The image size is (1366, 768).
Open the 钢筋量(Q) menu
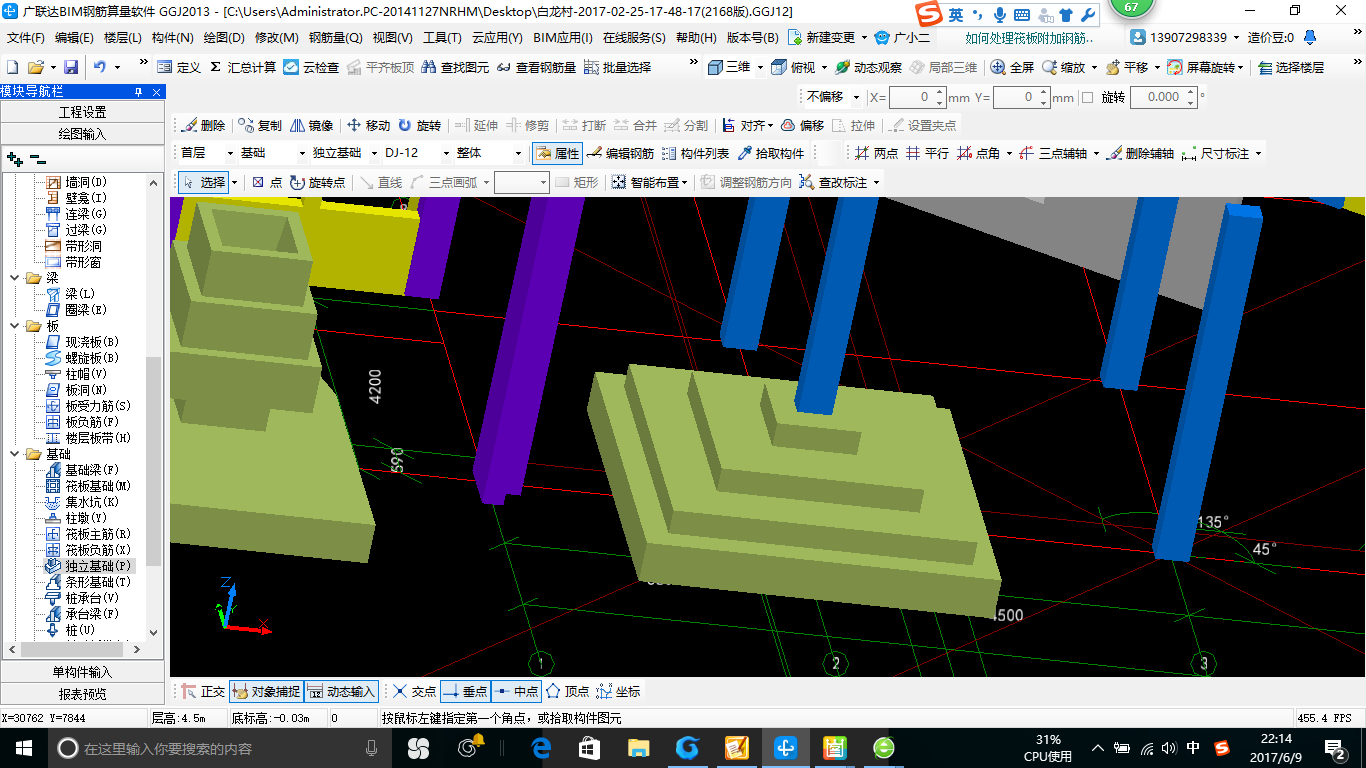click(336, 38)
